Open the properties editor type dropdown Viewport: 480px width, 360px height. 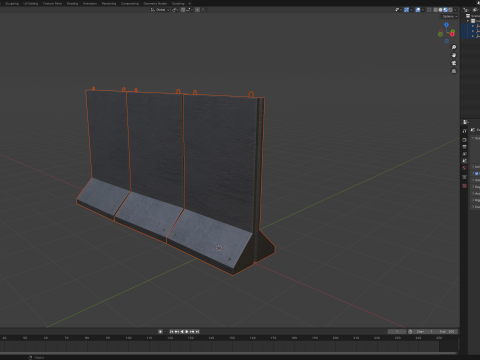466,122
